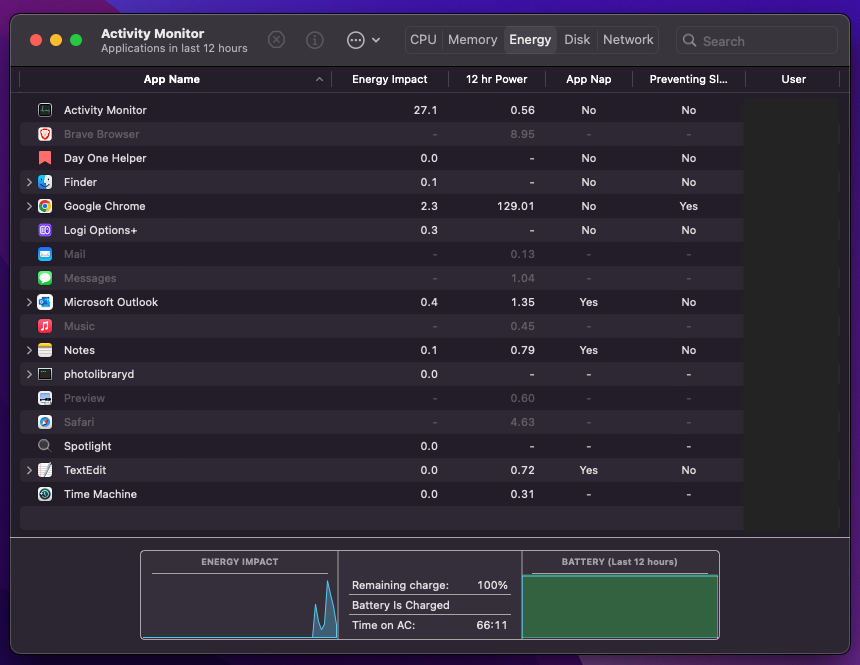Expand the Finder process group
860x665 pixels.
pyautogui.click(x=29, y=182)
